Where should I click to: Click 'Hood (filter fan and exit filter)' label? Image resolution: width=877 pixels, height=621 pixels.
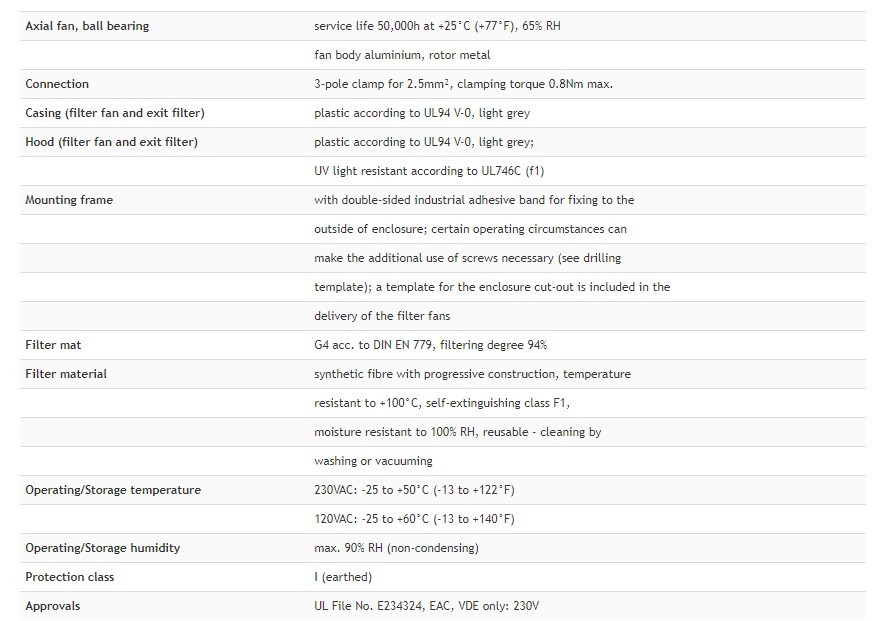[111, 142]
